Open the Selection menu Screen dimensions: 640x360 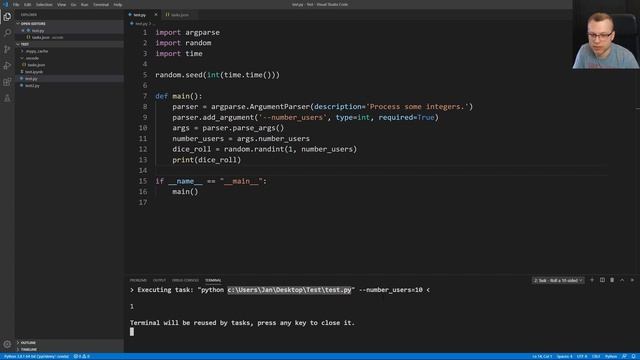[x=44, y=4]
